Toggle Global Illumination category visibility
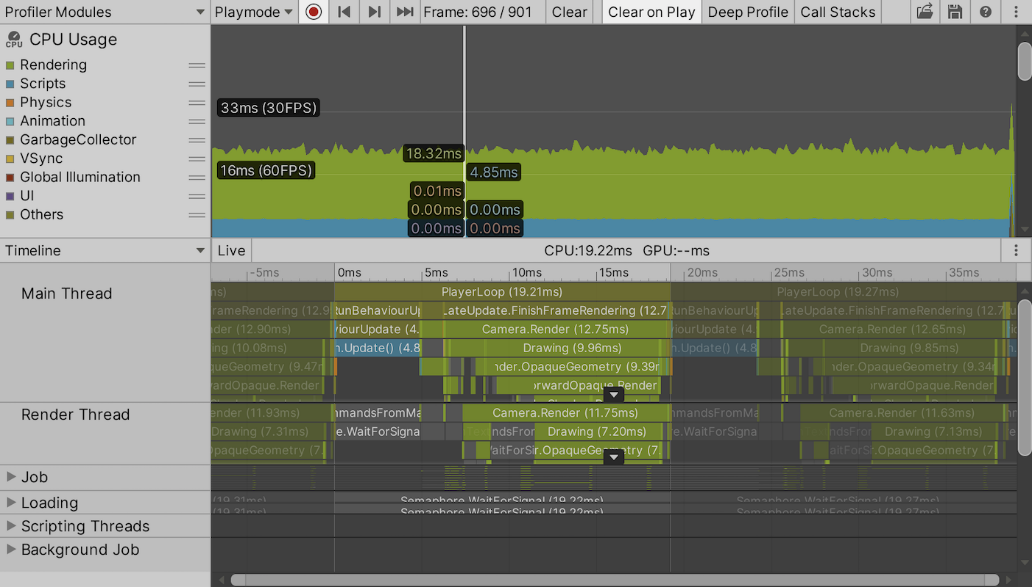 [10, 177]
